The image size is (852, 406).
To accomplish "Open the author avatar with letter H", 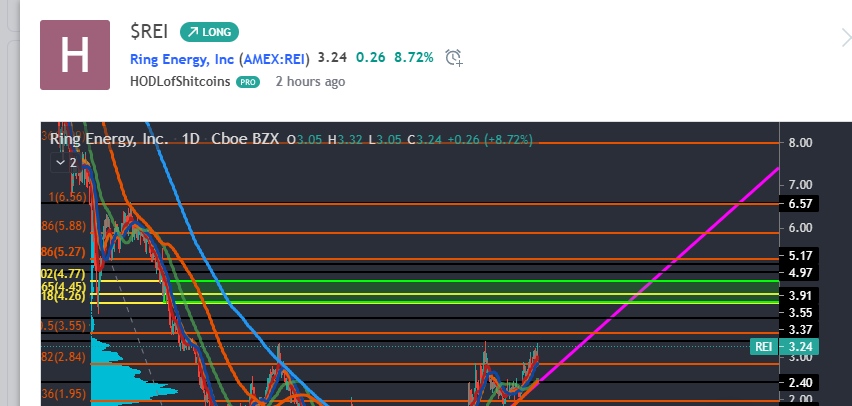I will (75, 55).
